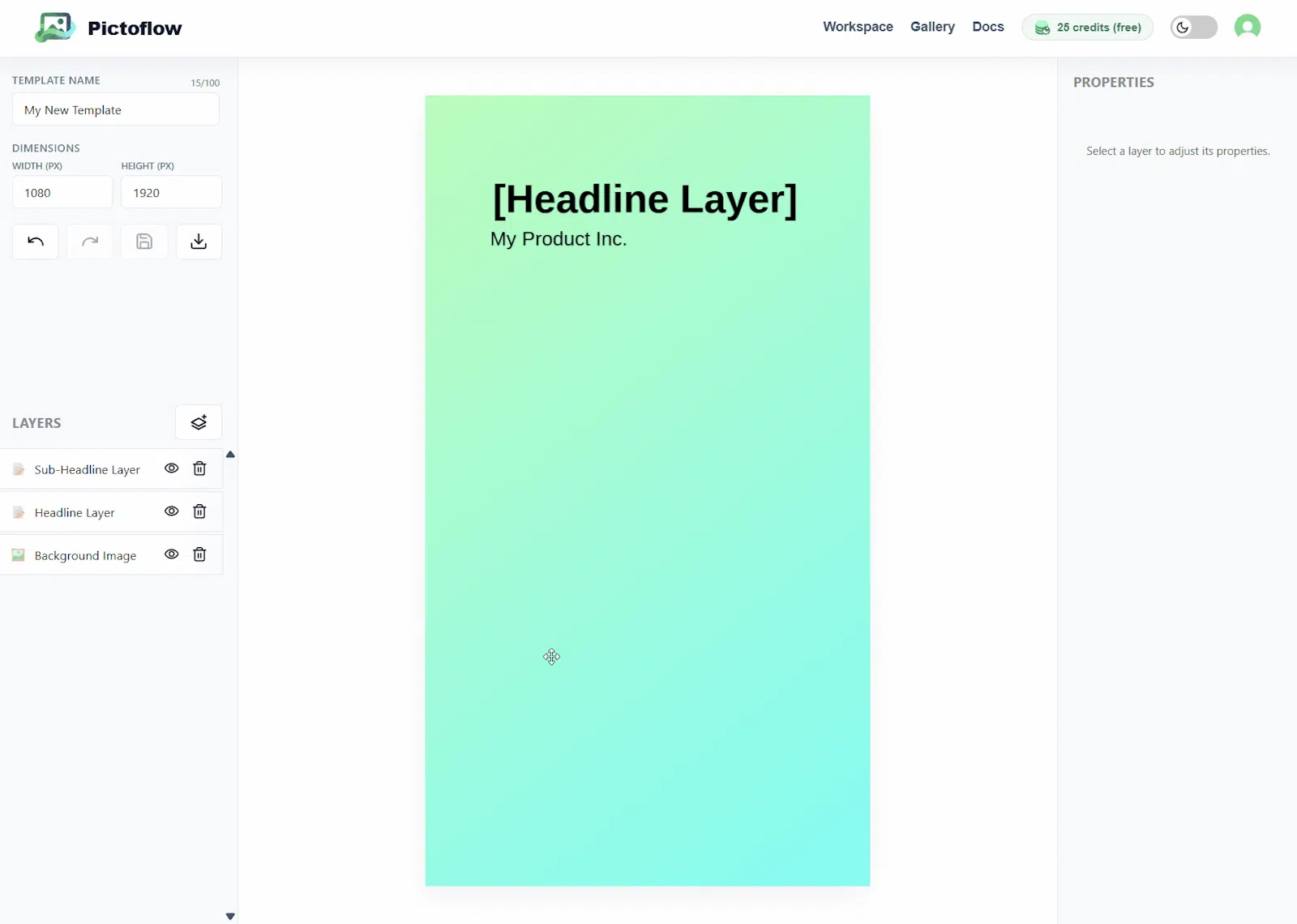Select the [Headline Layer] text on canvas
This screenshot has width=1297, height=924.
click(645, 199)
